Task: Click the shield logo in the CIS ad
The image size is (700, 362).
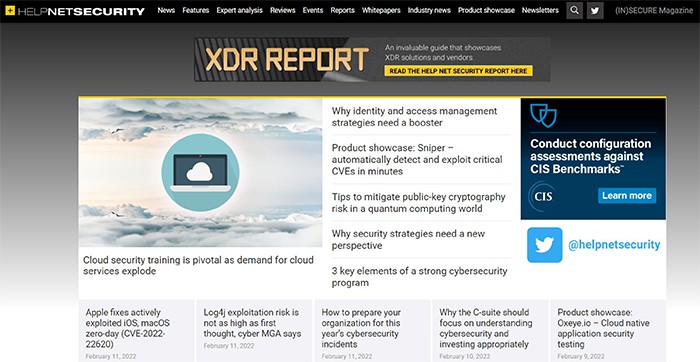Action: pyautogui.click(x=543, y=115)
